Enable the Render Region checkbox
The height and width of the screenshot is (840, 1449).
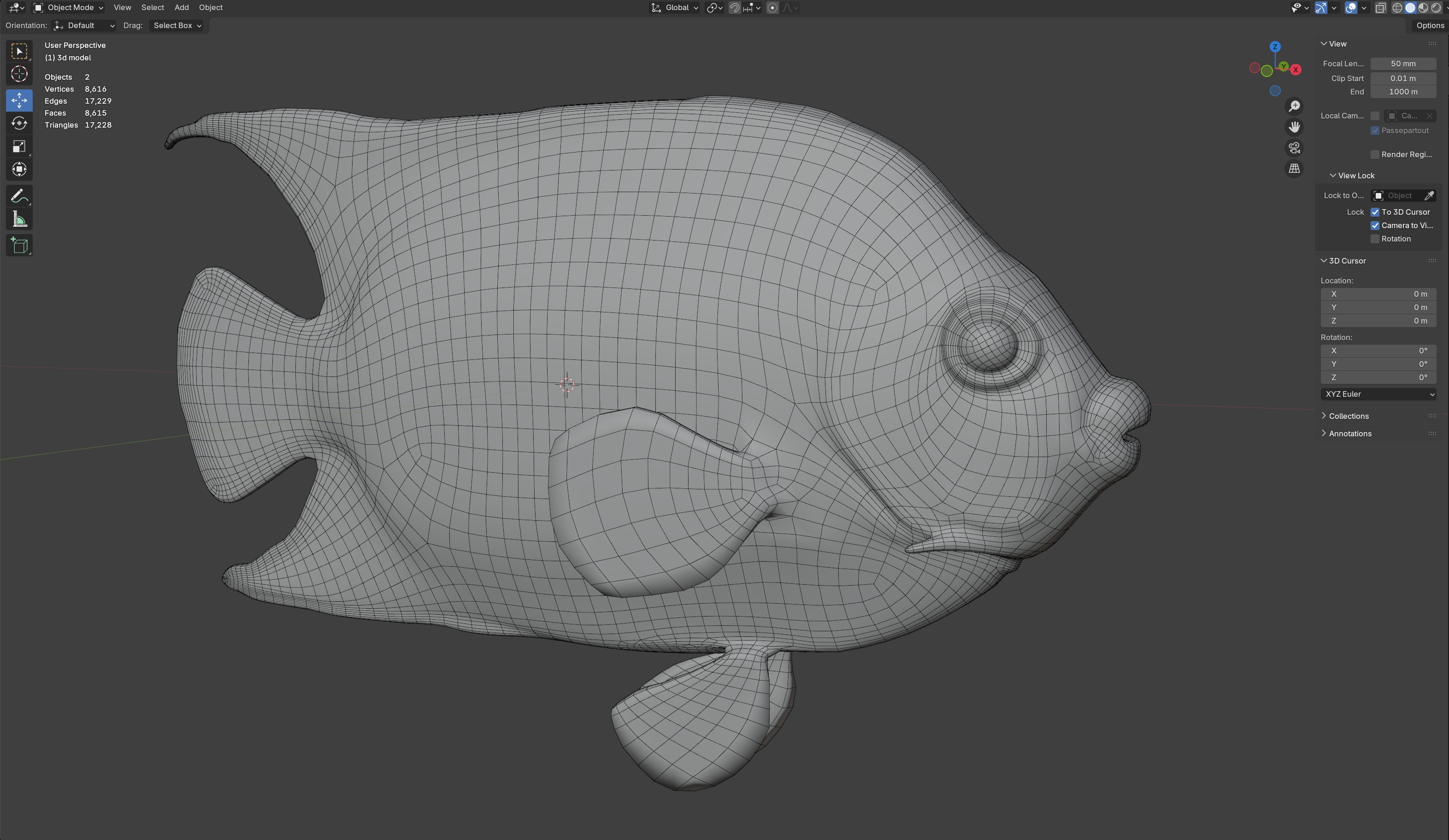coord(1375,155)
